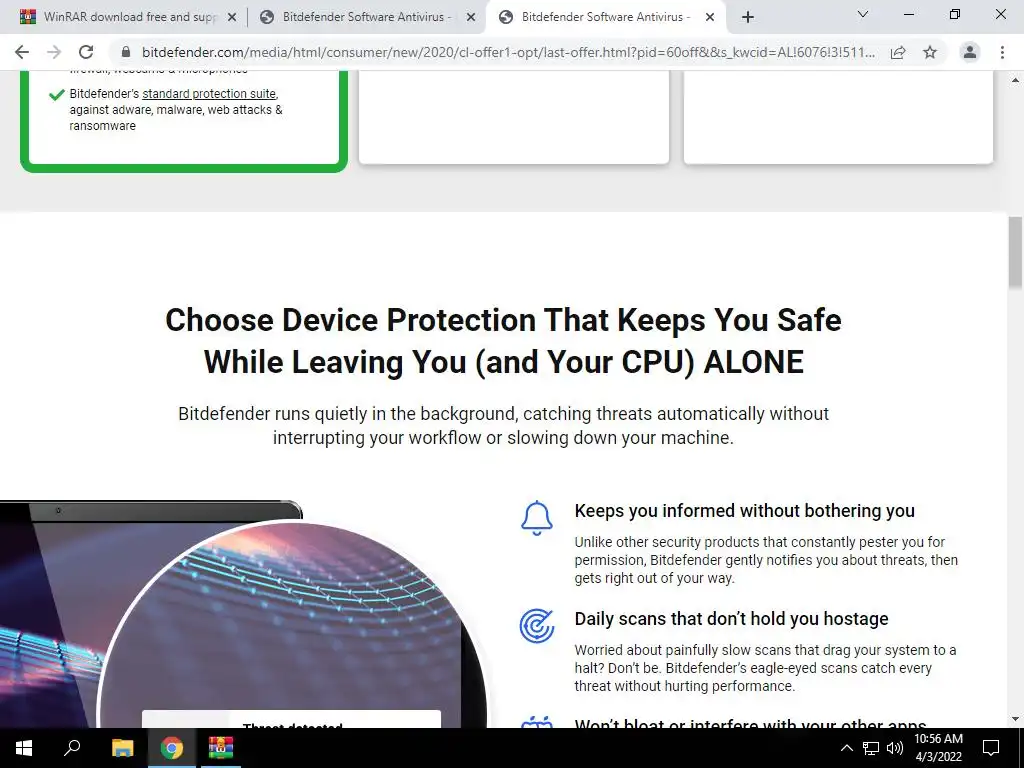Open the tab search dropdown chevron
The image size is (1024, 768).
[x=863, y=14]
